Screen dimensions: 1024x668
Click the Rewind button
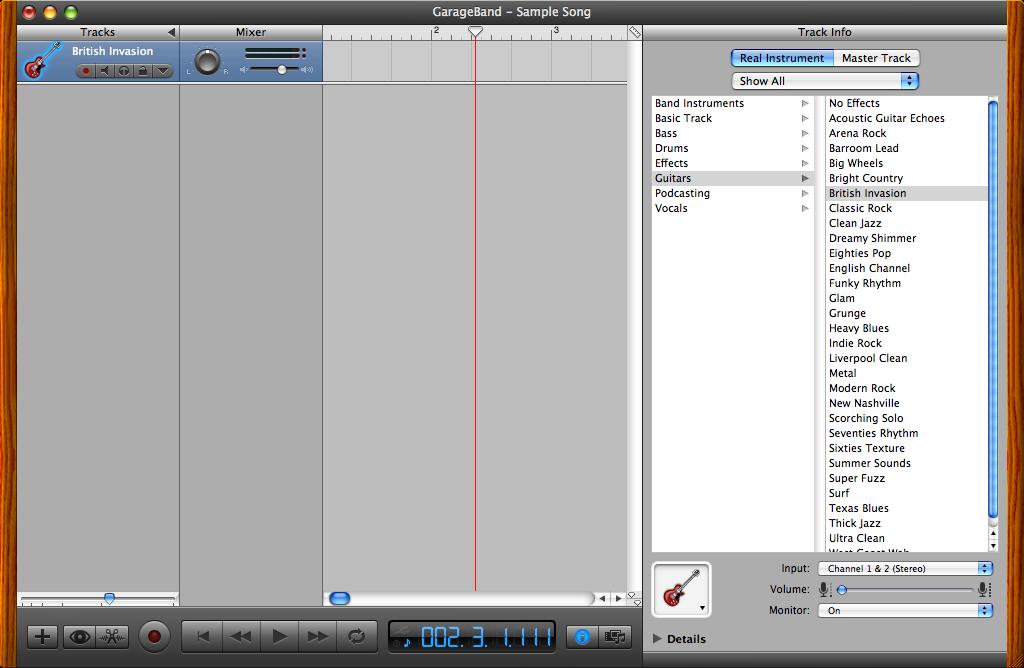(x=241, y=637)
